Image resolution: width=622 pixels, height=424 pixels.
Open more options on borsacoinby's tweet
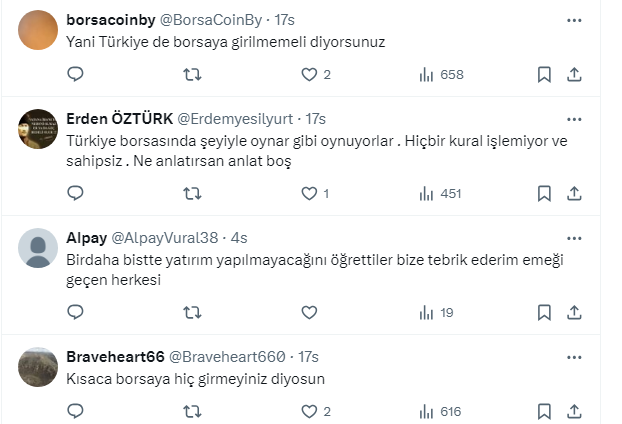coord(575,20)
